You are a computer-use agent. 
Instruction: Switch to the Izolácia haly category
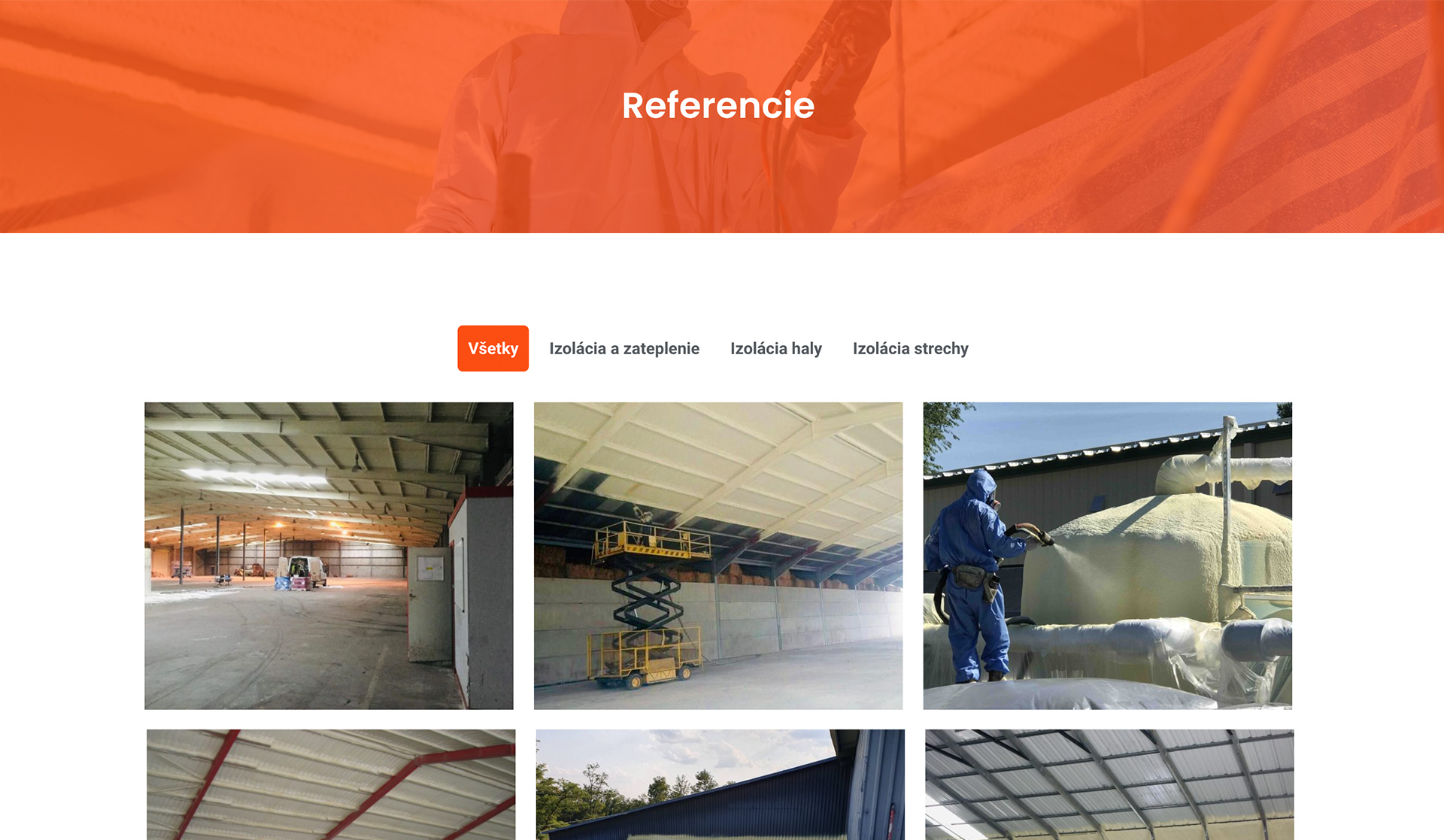pos(776,348)
